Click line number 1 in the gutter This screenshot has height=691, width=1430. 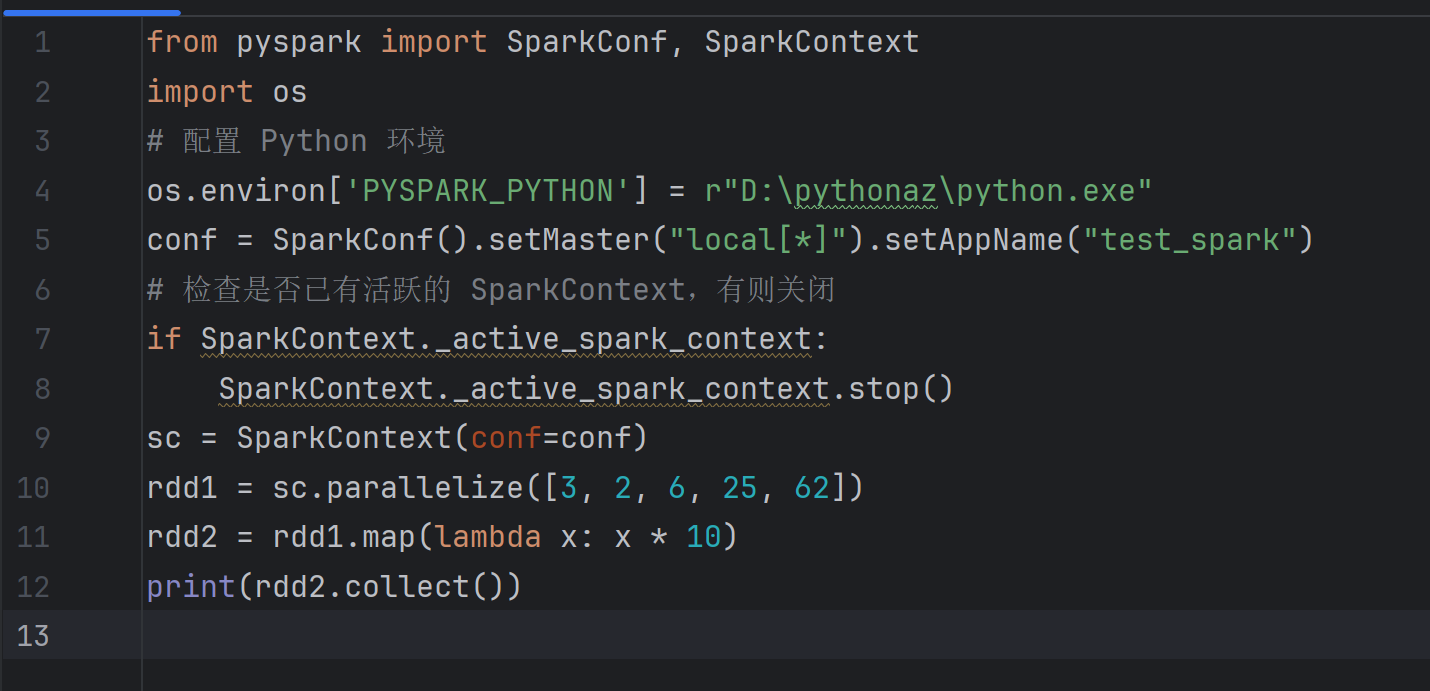42,42
